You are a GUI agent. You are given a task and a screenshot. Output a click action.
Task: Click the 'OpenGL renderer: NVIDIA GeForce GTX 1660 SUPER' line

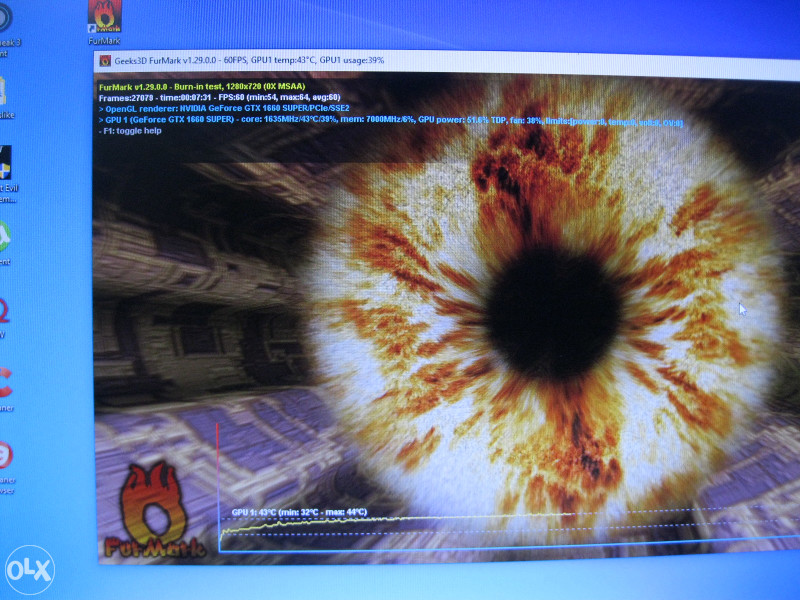pos(224,109)
